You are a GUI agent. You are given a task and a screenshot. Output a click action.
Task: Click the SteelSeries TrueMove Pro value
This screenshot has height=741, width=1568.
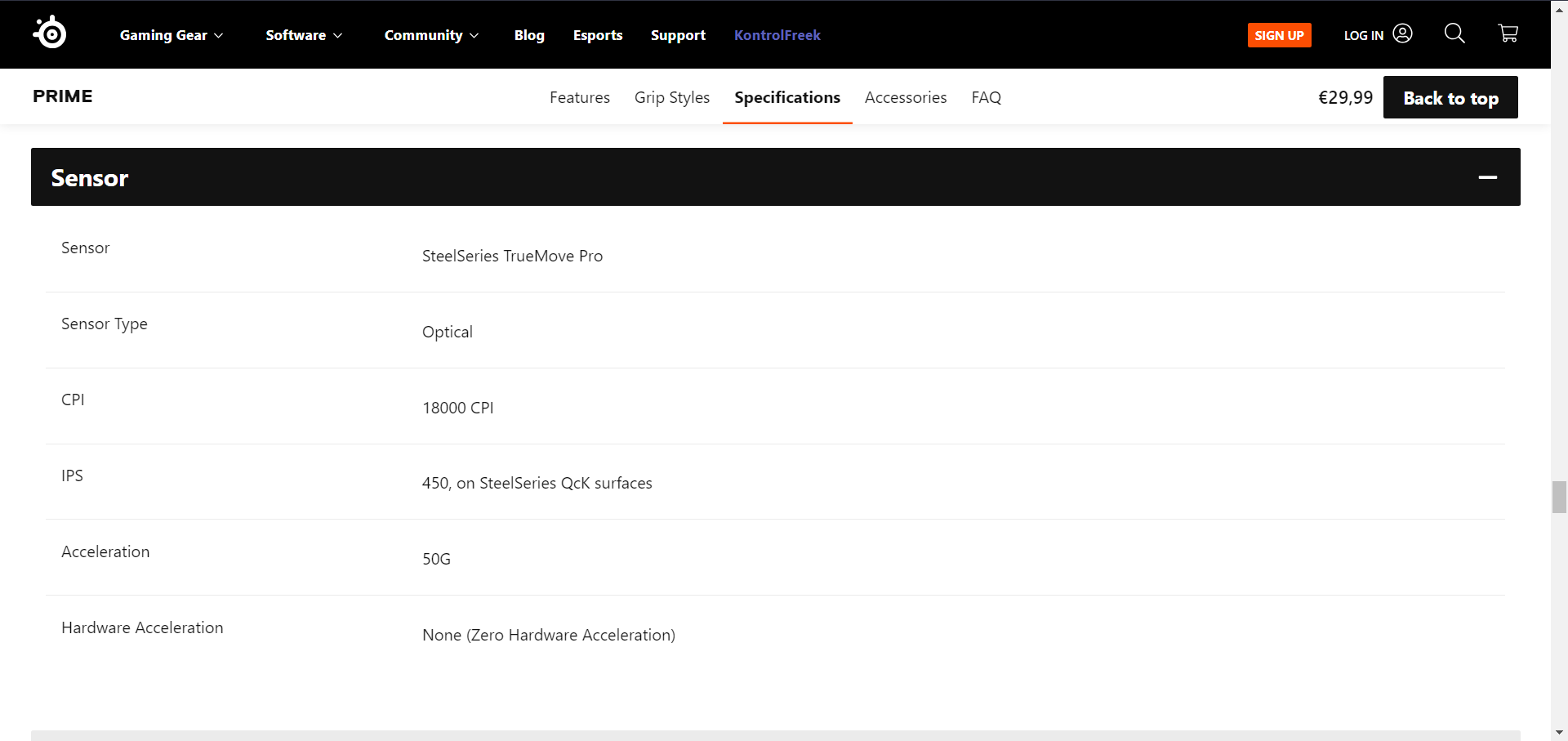point(512,256)
